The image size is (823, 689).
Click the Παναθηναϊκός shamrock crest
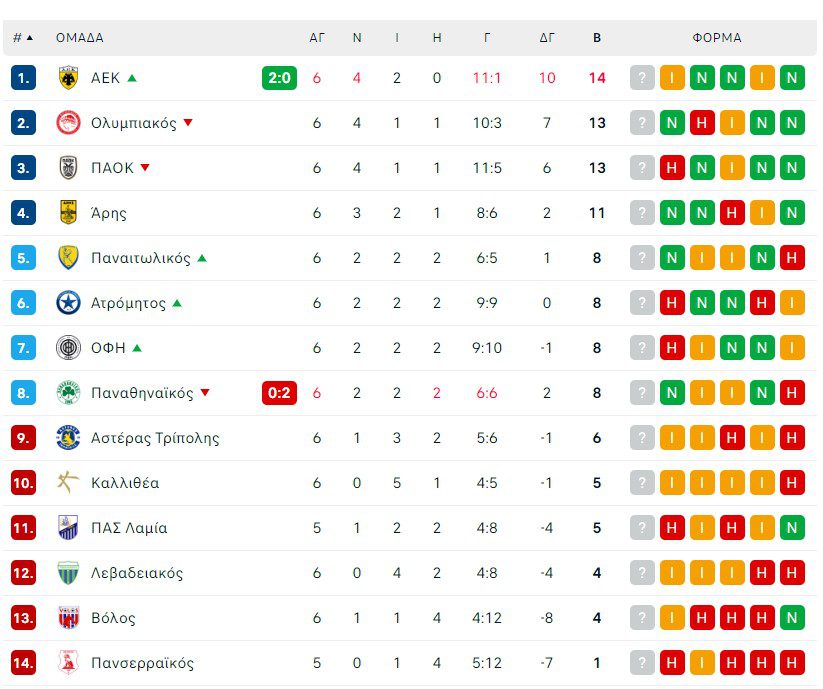pyautogui.click(x=68, y=393)
